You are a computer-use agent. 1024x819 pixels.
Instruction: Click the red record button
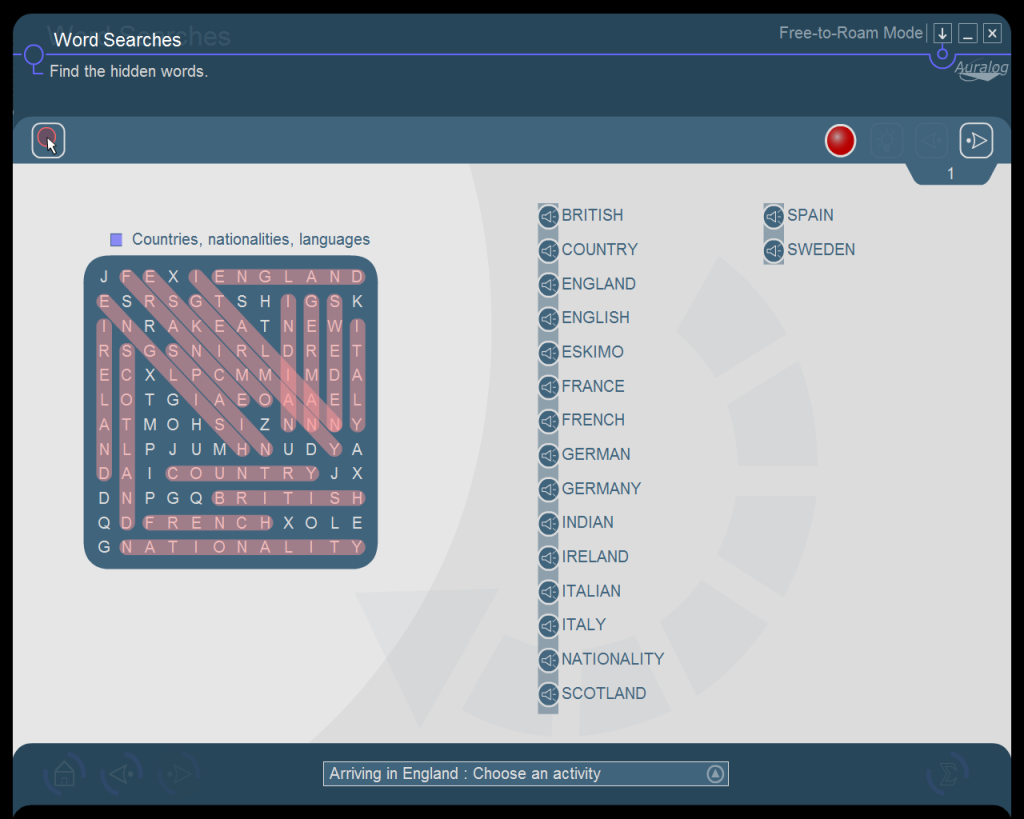(840, 141)
